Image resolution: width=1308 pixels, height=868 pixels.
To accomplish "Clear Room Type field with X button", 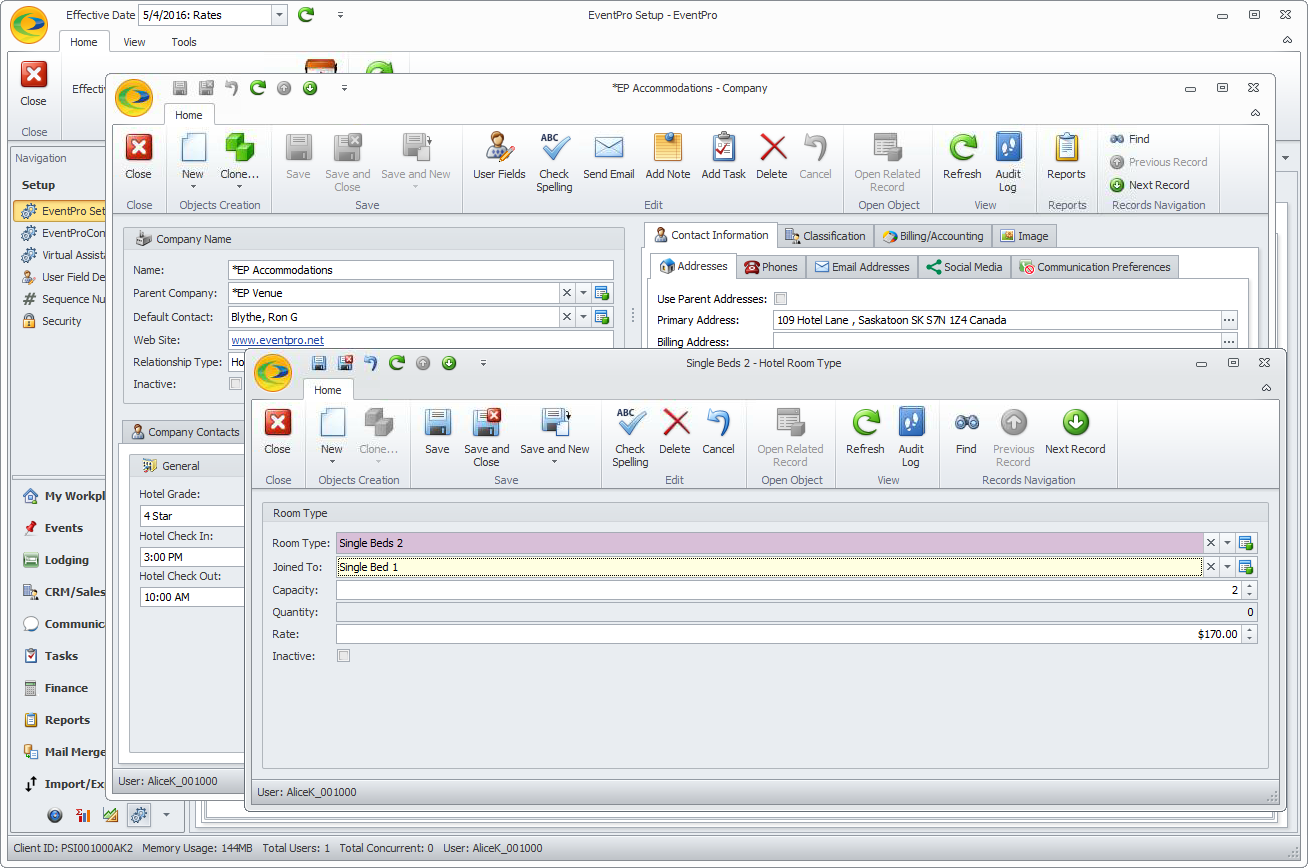I will (1210, 543).
